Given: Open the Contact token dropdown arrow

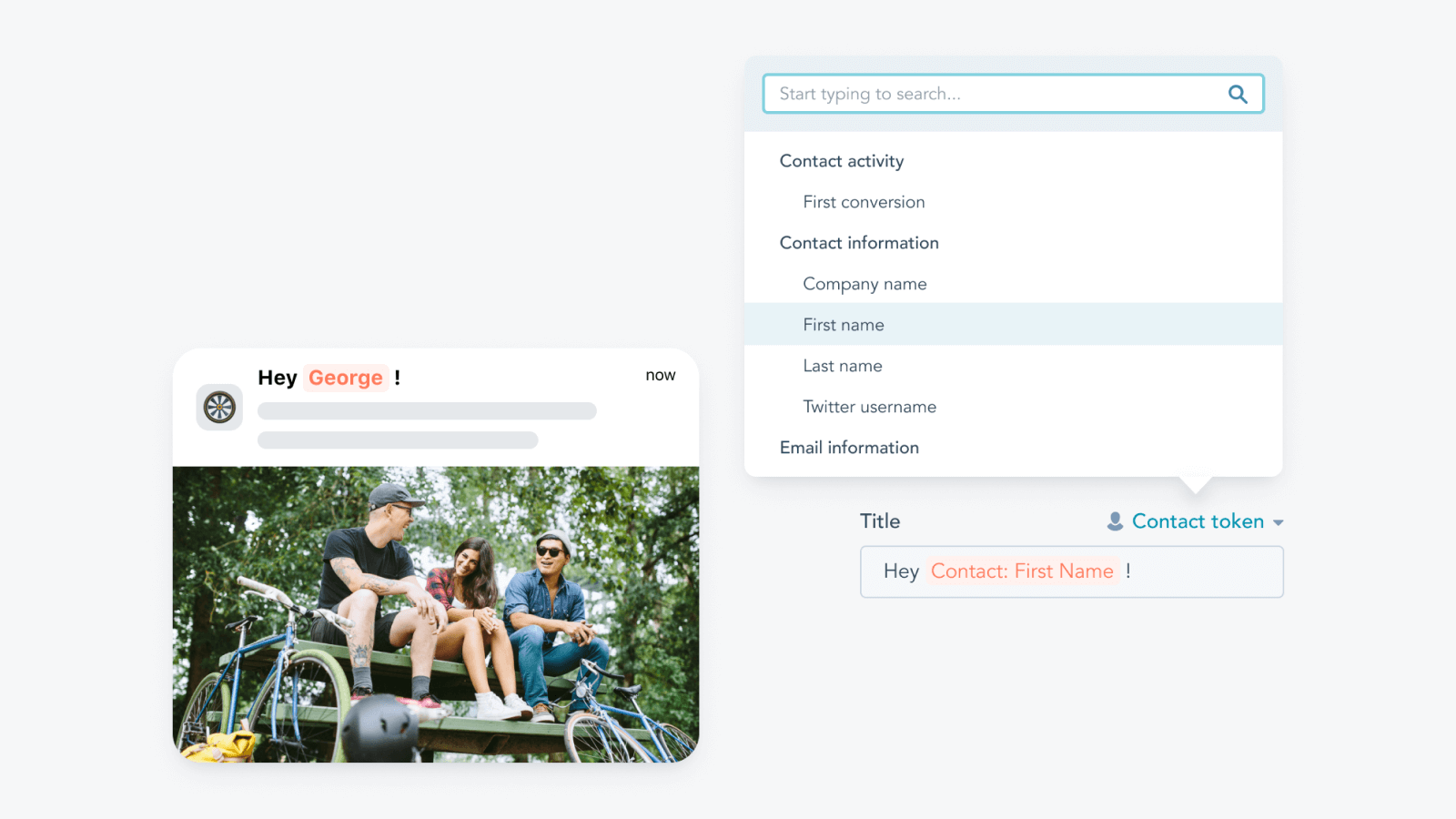Looking at the screenshot, I should point(1279,522).
